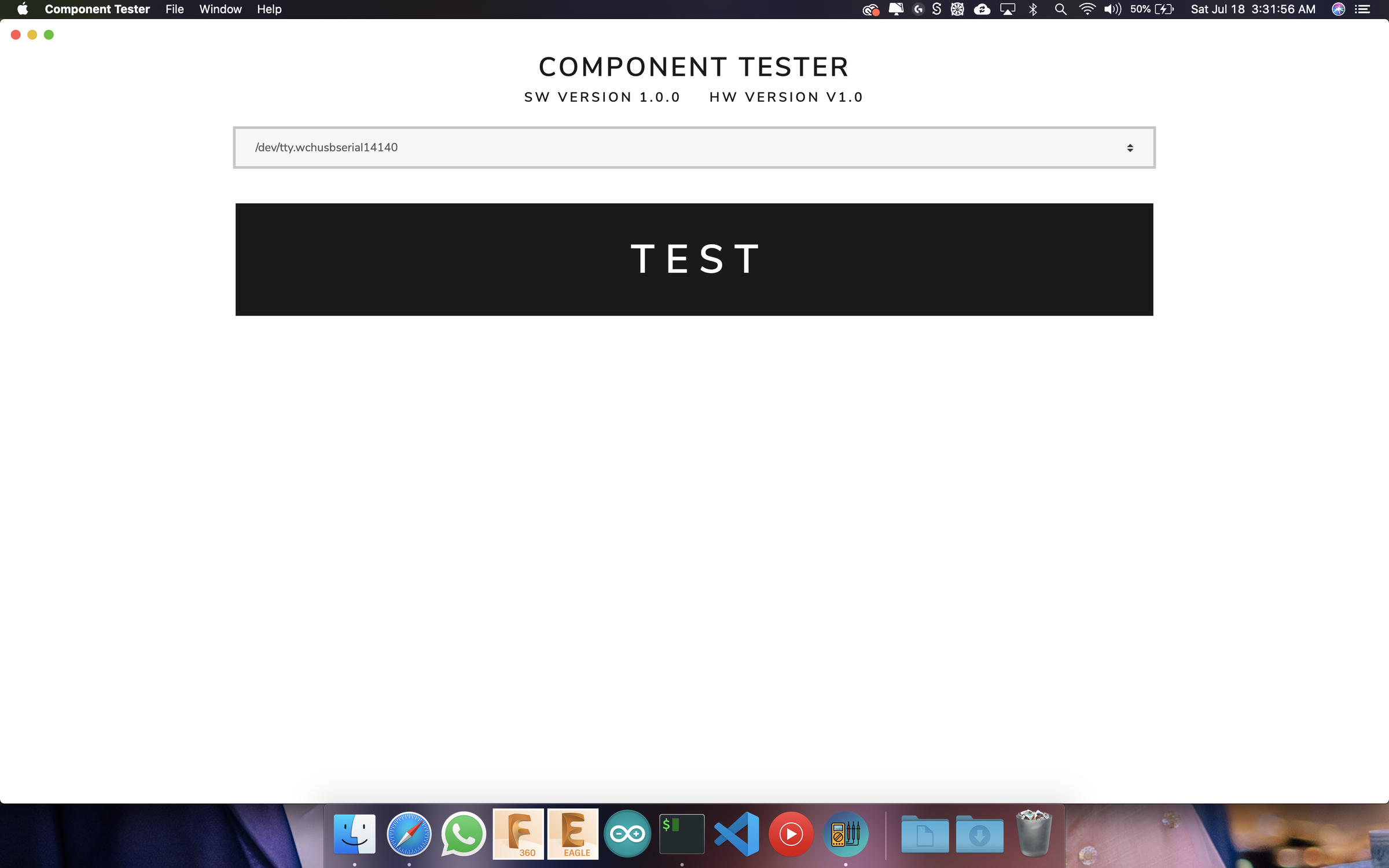Open YouTube Music from the dock
This screenshot has height=868, width=1389.
791,833
